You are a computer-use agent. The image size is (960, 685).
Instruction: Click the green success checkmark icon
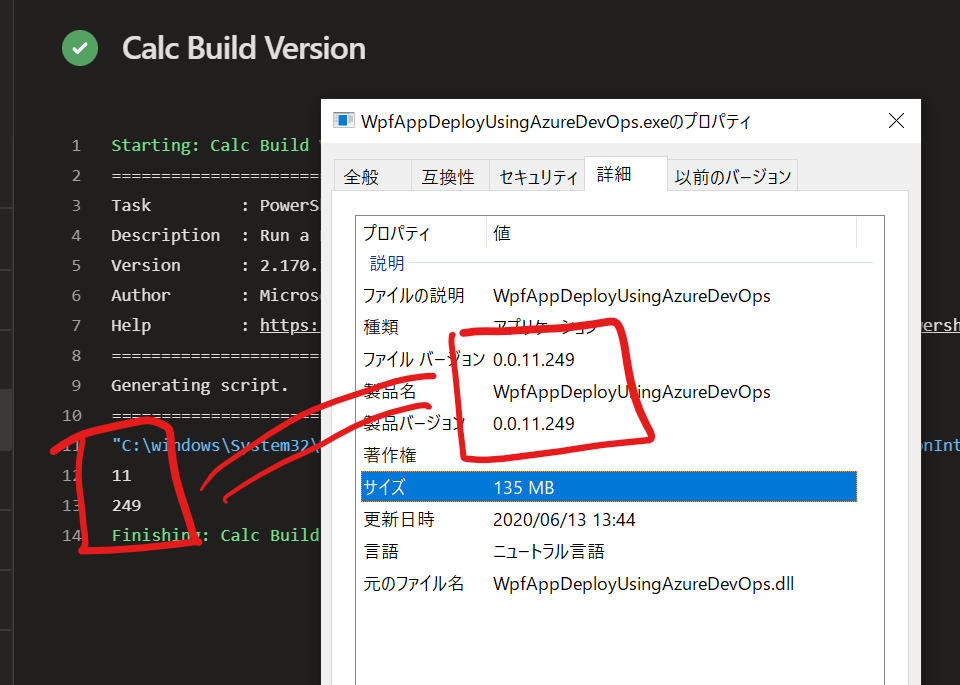[x=80, y=48]
